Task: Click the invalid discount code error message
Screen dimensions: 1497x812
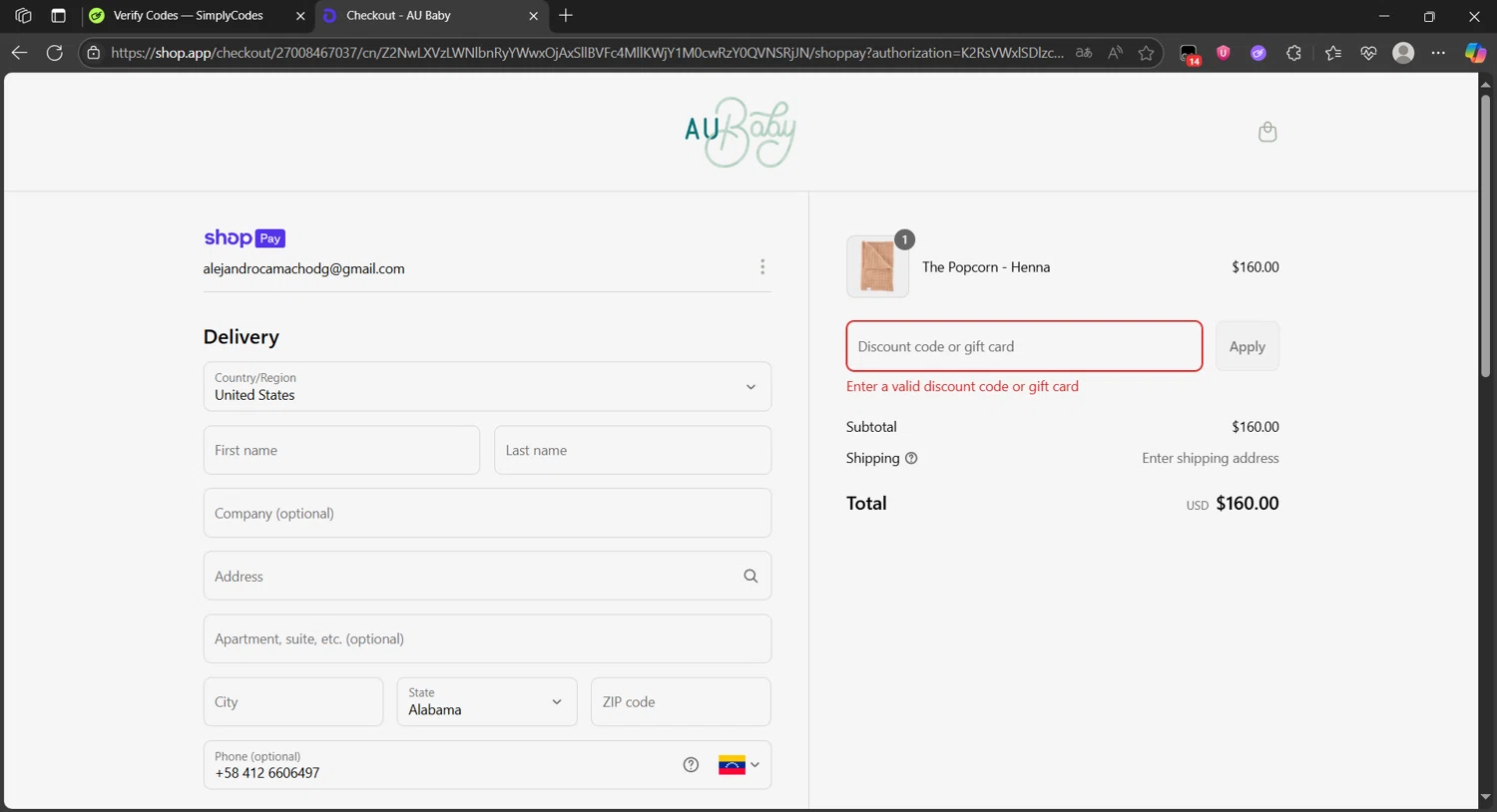Action: 962,387
